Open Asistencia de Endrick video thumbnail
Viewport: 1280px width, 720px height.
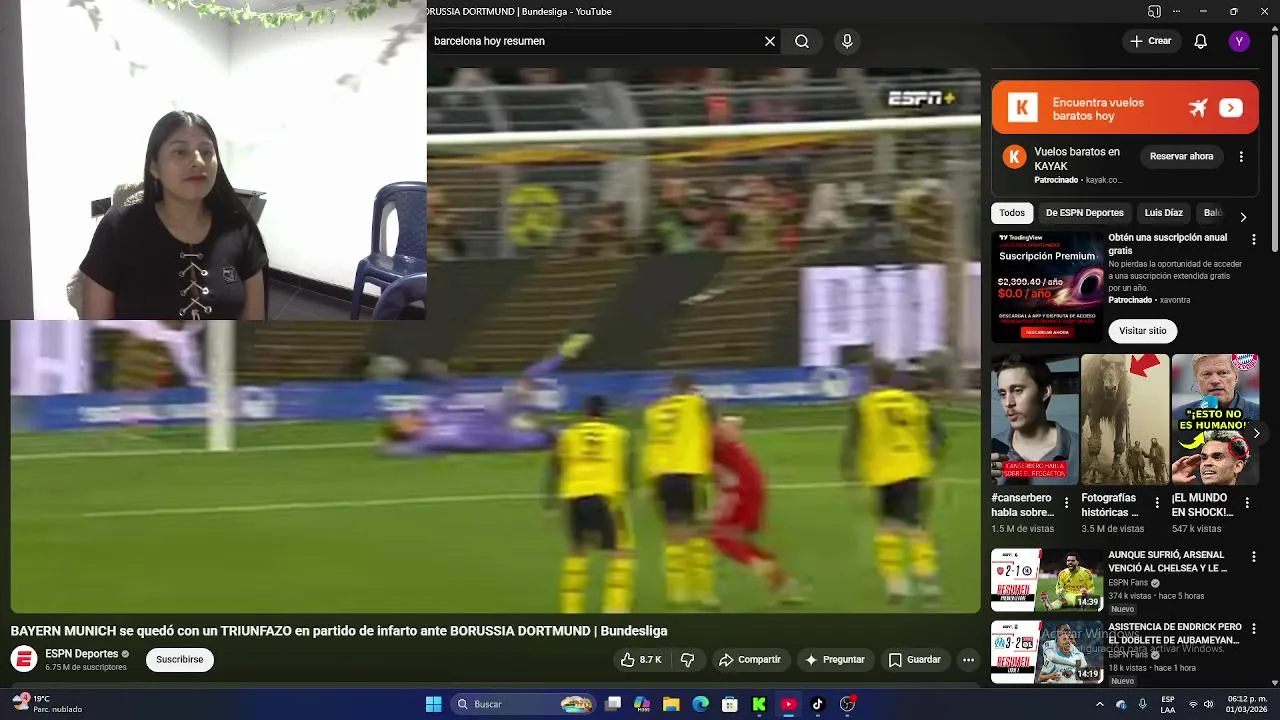[1047, 652]
